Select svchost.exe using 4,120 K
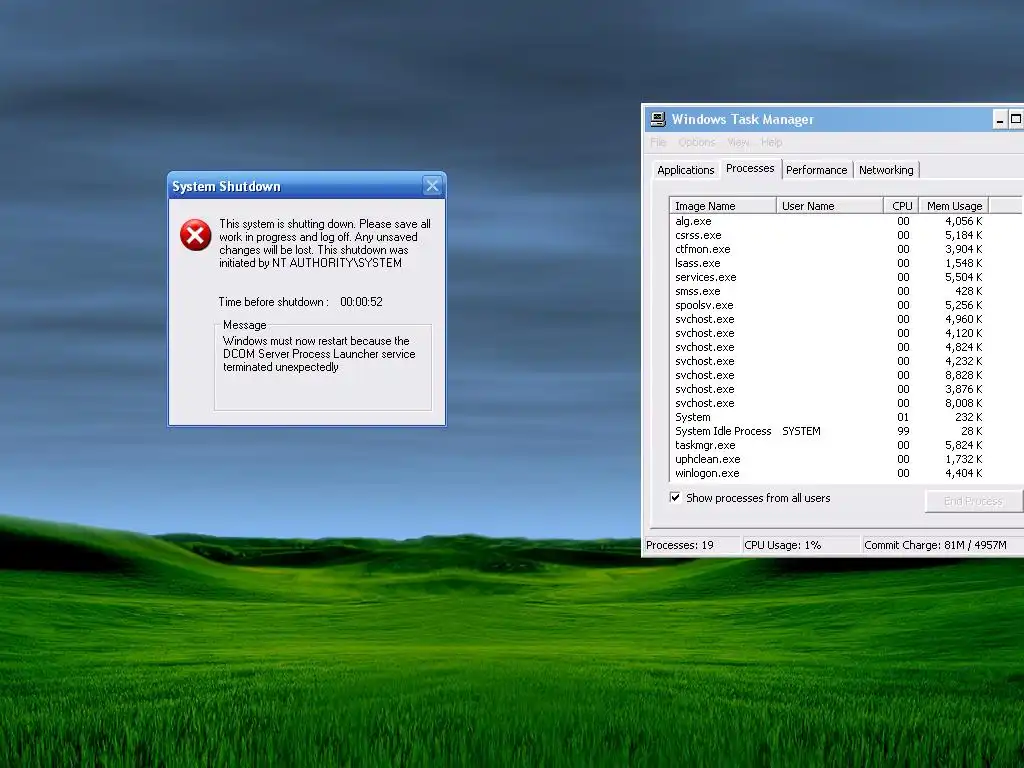 coord(829,333)
